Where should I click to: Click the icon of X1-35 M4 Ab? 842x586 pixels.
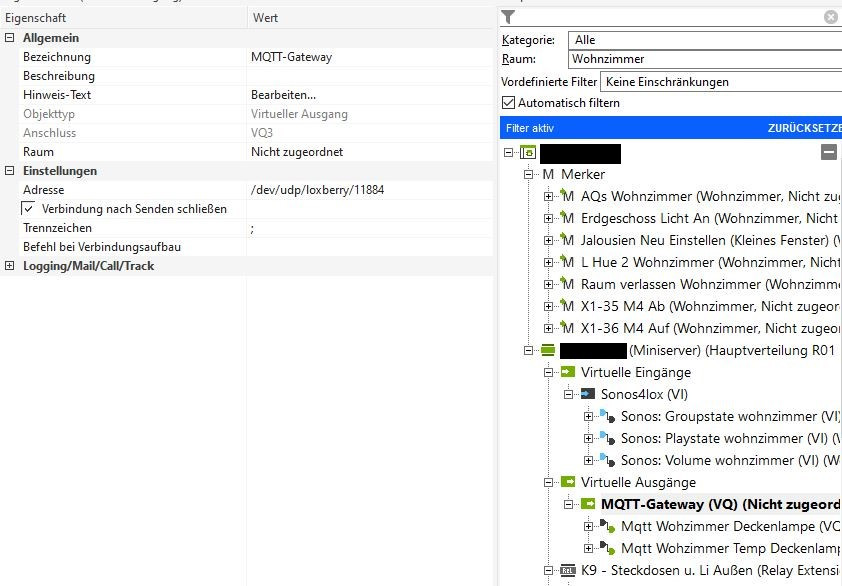[567, 306]
